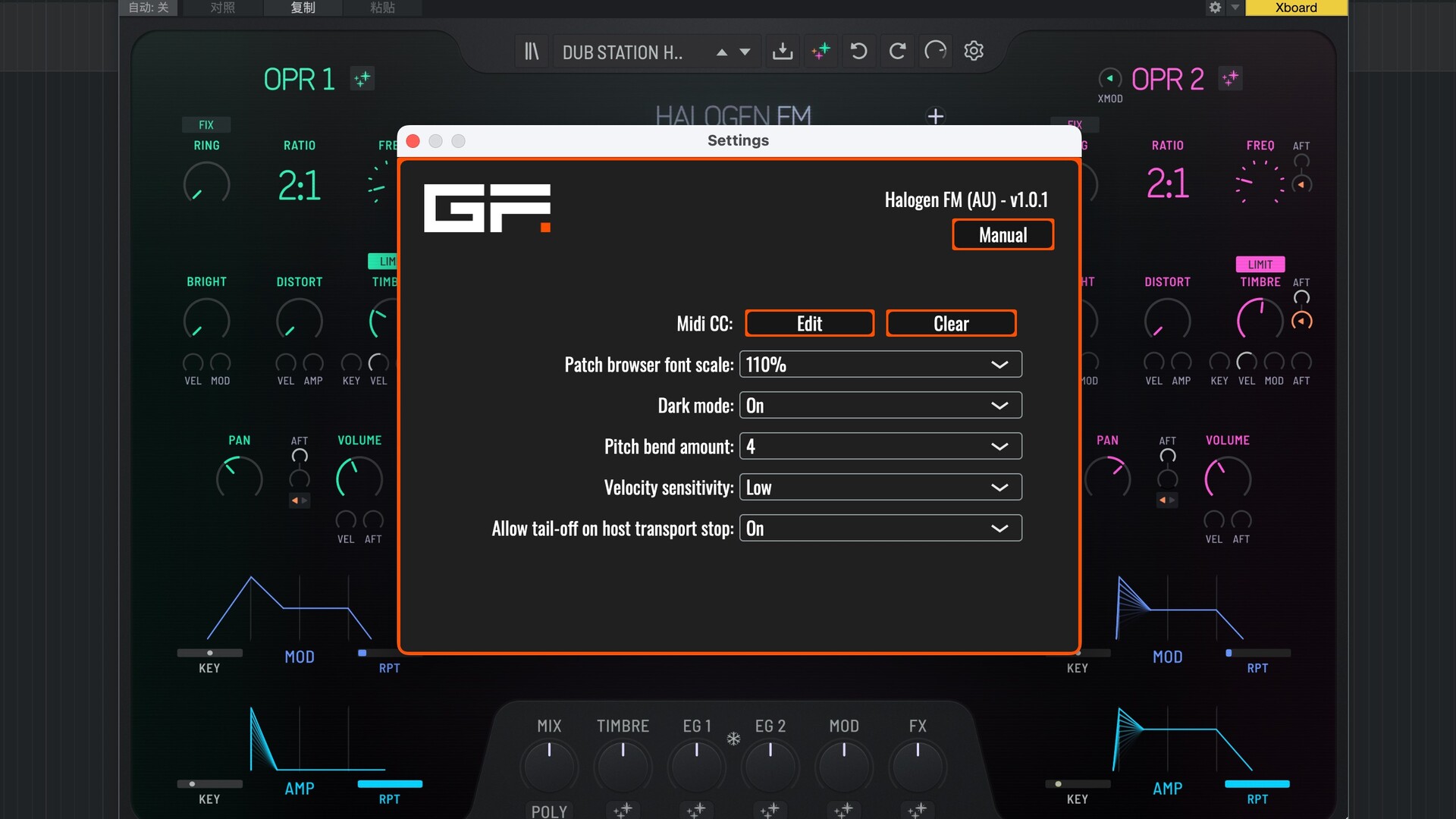Image resolution: width=1456 pixels, height=819 pixels.
Task: Click the GF logo in Settings
Action: 487,208
